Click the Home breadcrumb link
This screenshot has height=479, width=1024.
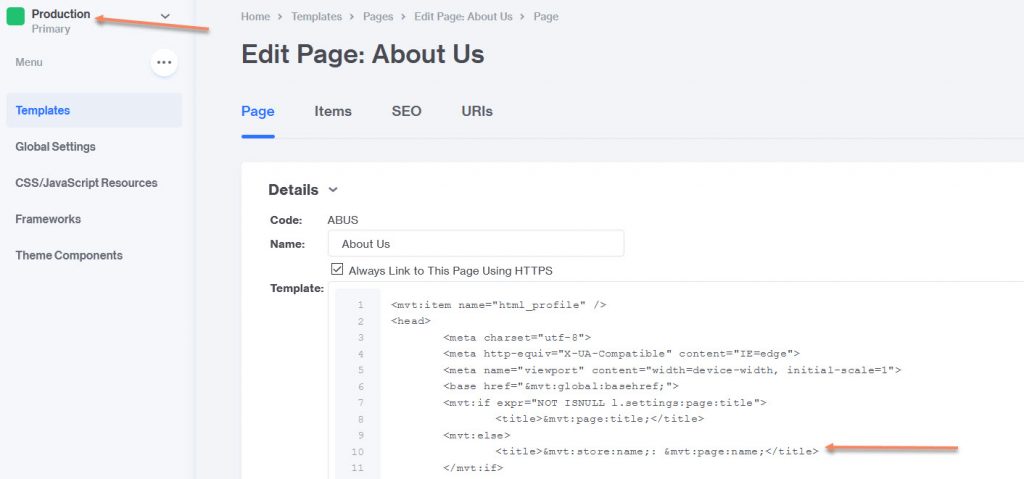(255, 16)
